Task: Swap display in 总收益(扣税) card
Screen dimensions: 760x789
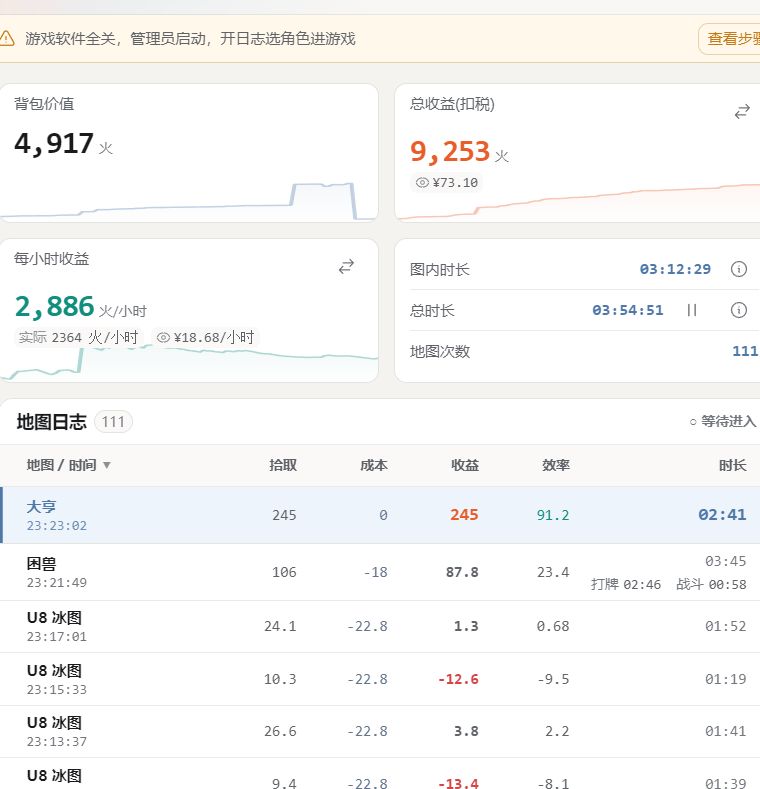Action: coord(742,112)
